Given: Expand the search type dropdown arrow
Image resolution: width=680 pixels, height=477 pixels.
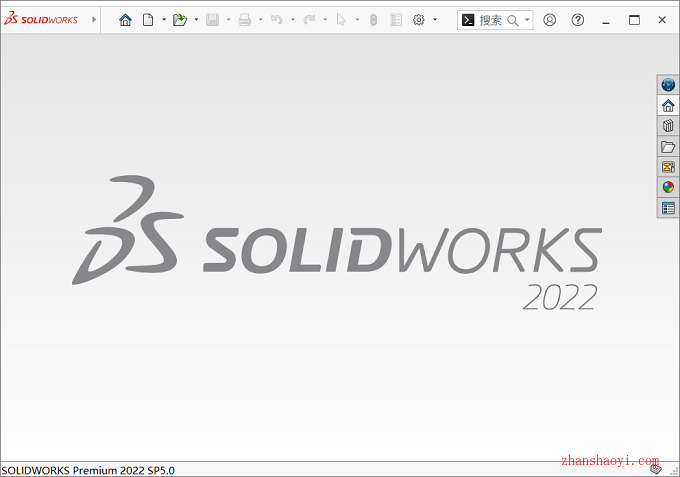Looking at the screenshot, I should [x=527, y=20].
